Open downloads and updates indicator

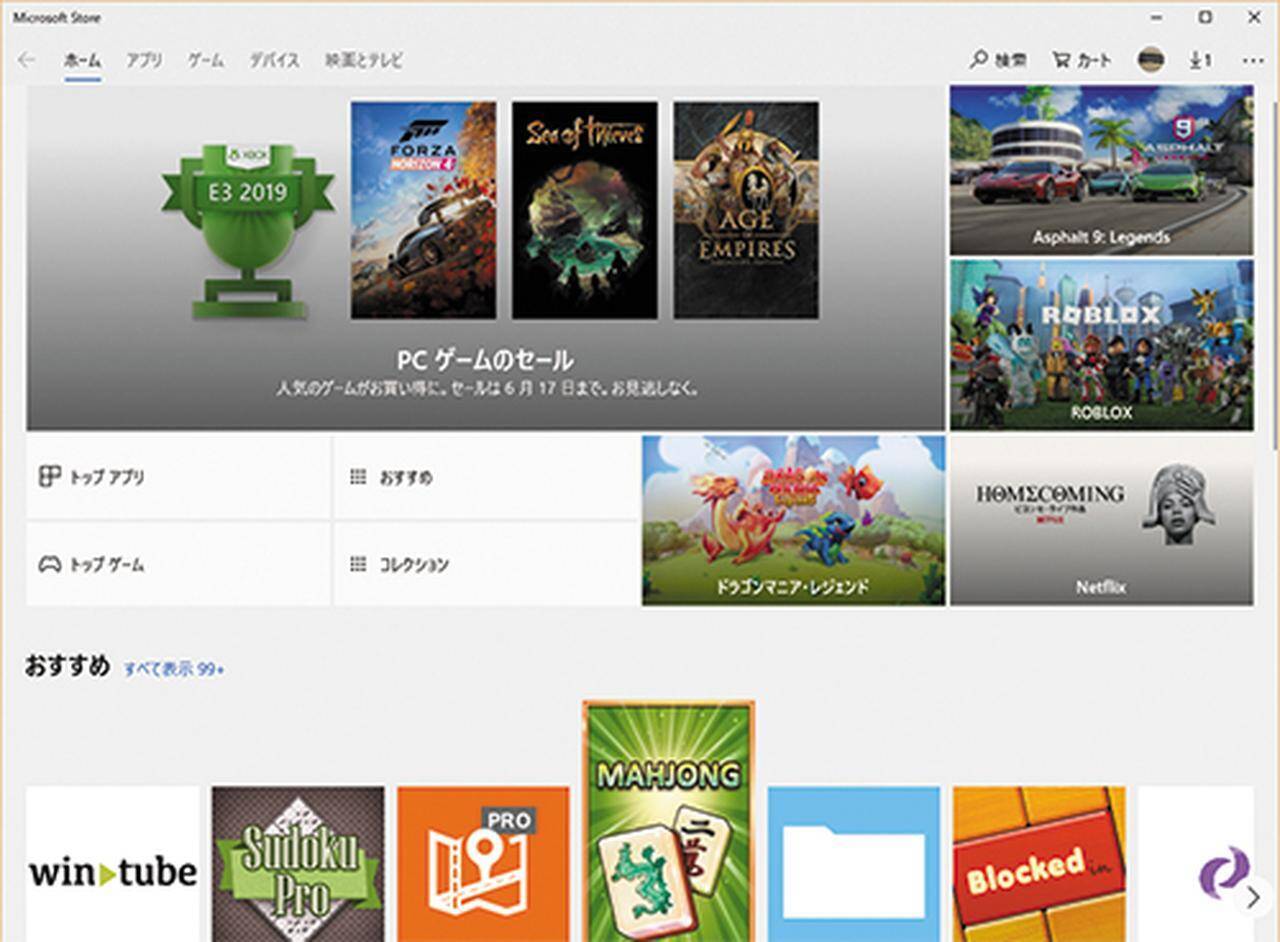click(1200, 60)
